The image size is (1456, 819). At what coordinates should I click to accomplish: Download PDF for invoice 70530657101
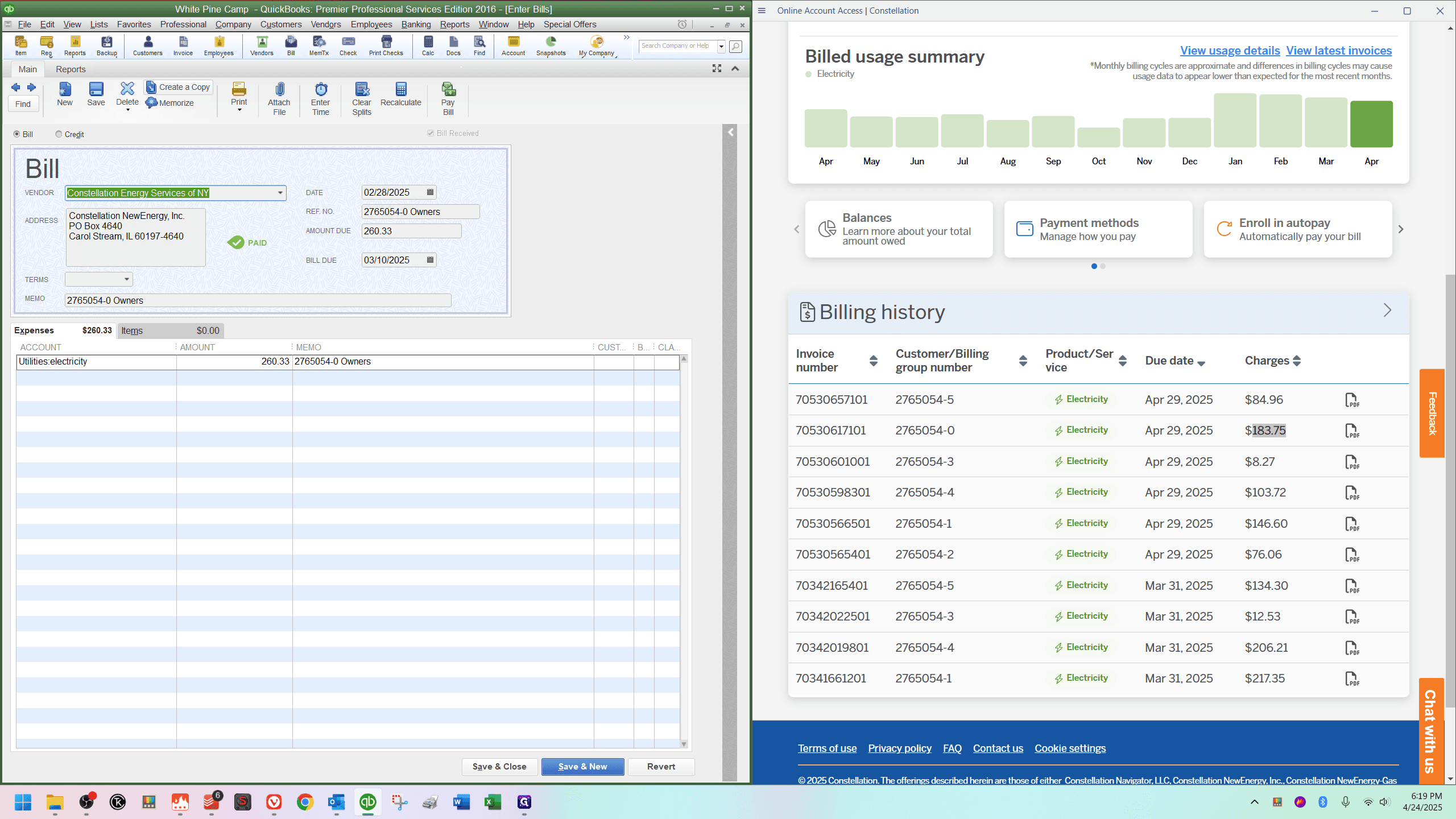[x=1352, y=400]
